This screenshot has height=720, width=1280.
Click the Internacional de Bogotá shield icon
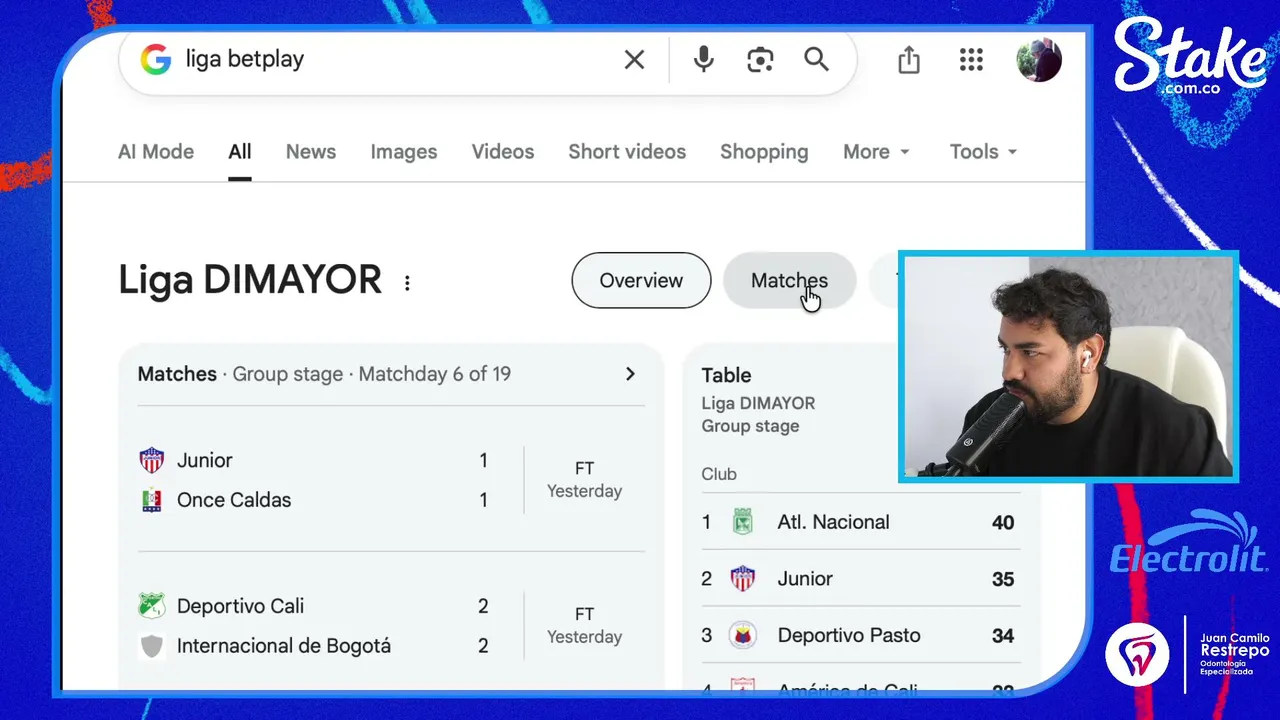151,646
